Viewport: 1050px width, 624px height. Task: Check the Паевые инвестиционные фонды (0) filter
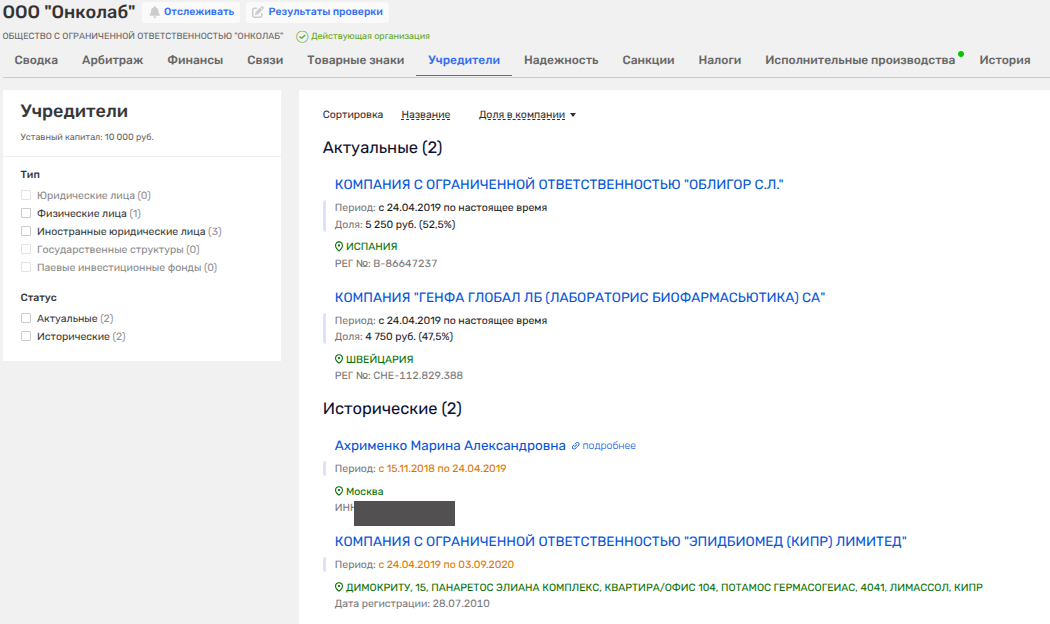point(26,268)
